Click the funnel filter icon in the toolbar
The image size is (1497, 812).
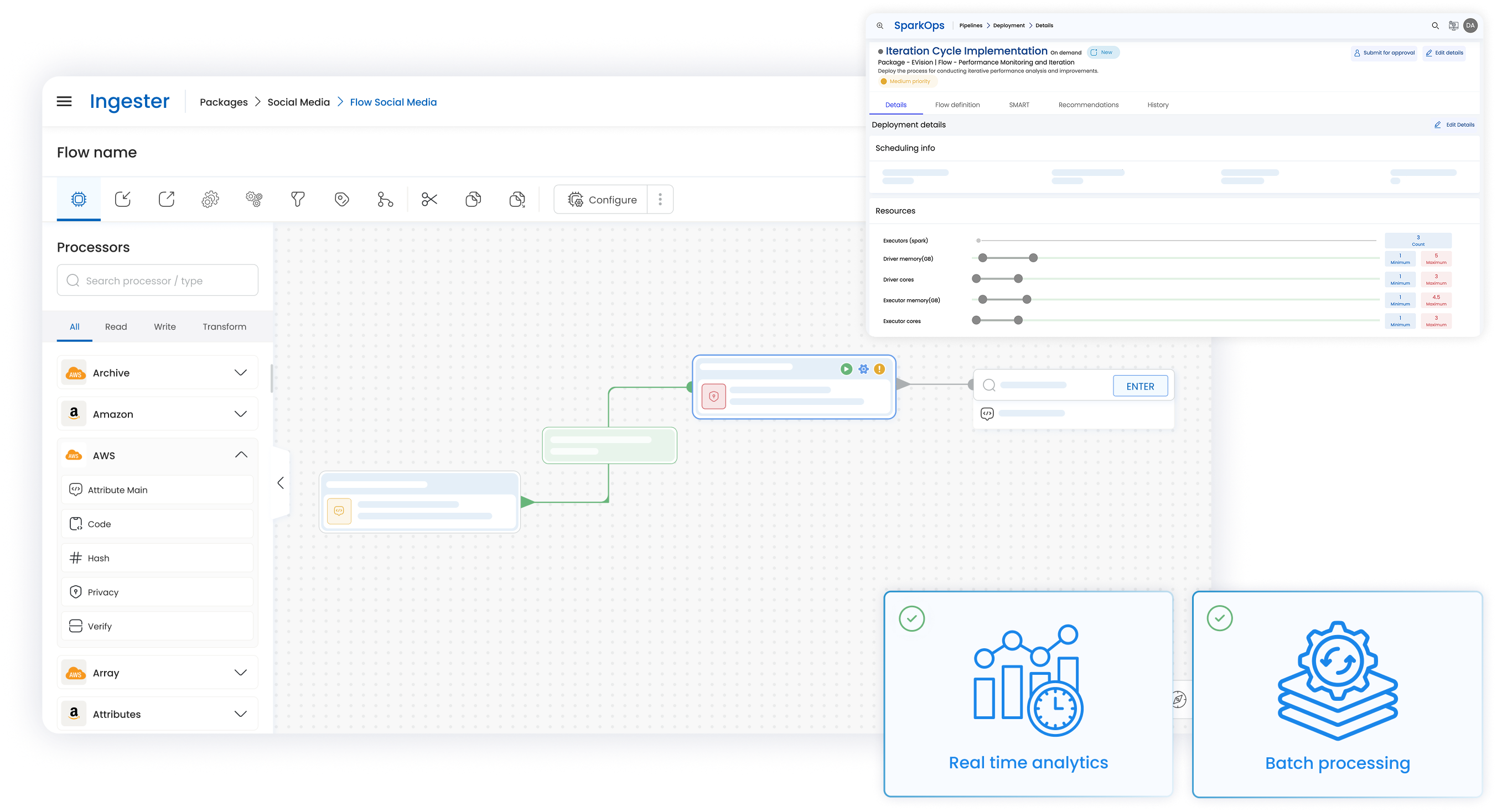tap(298, 199)
